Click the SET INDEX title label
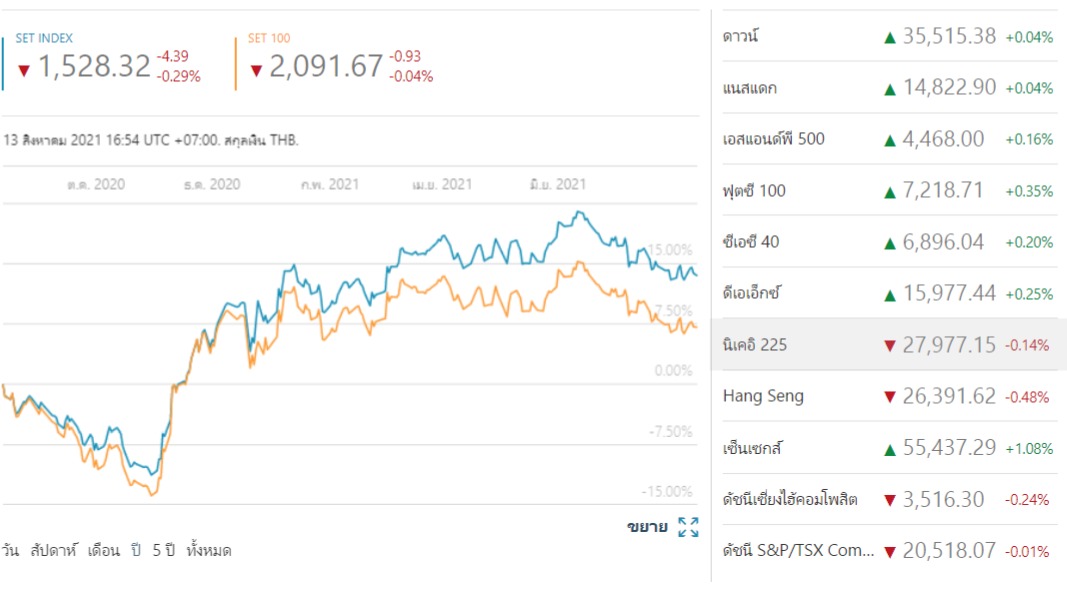 [x=44, y=39]
